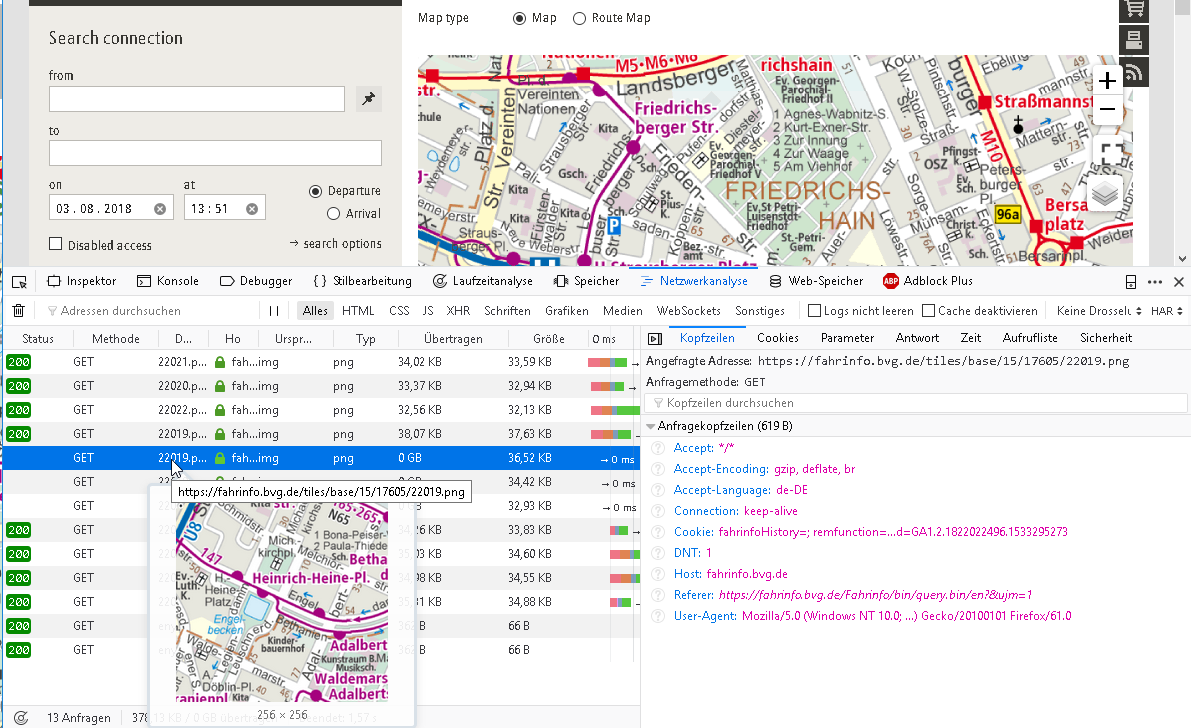Open the Antwort details tab
The width and height of the screenshot is (1191, 728).
(x=917, y=338)
